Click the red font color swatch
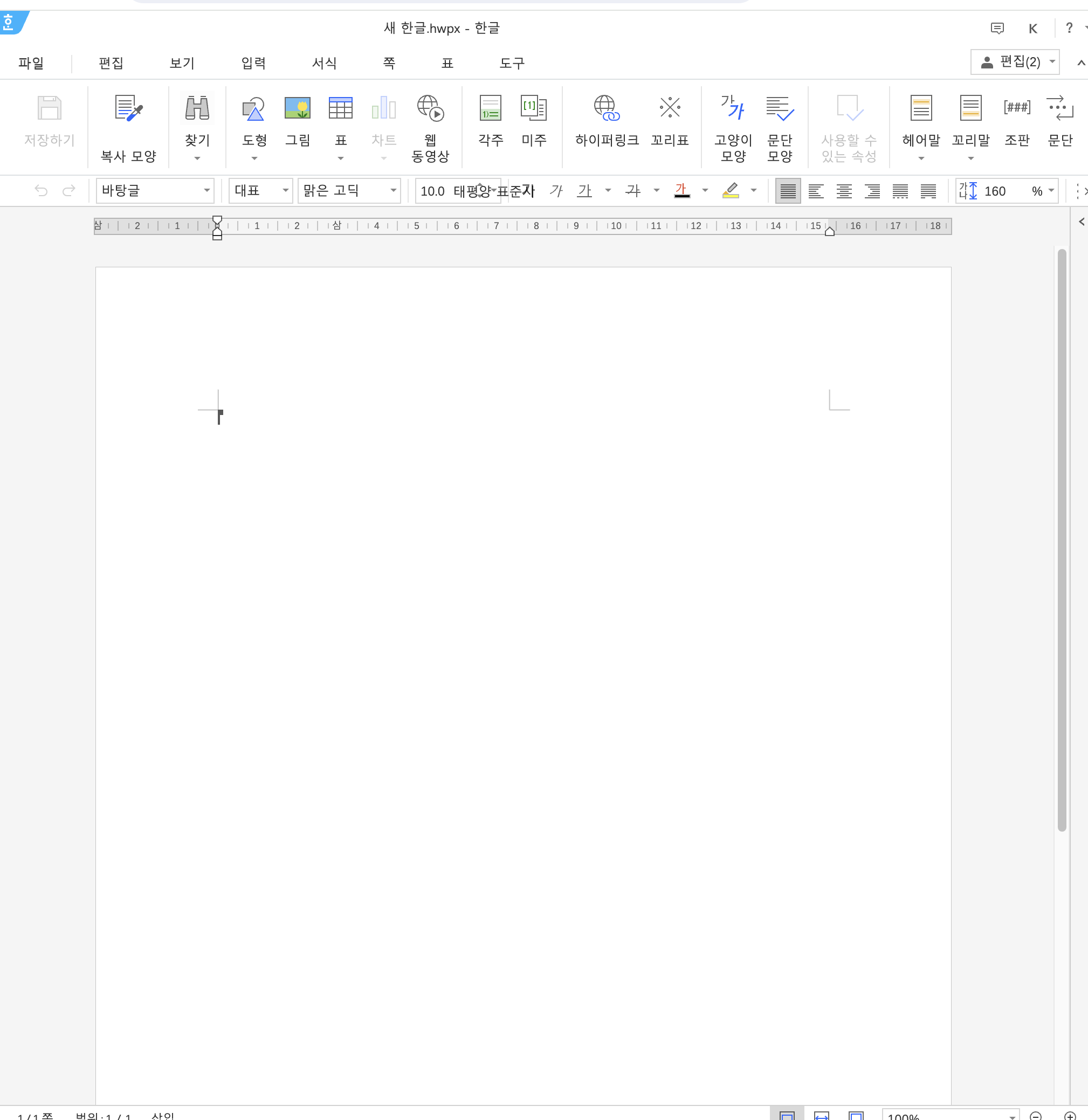The image size is (1088, 1120). pos(681,191)
